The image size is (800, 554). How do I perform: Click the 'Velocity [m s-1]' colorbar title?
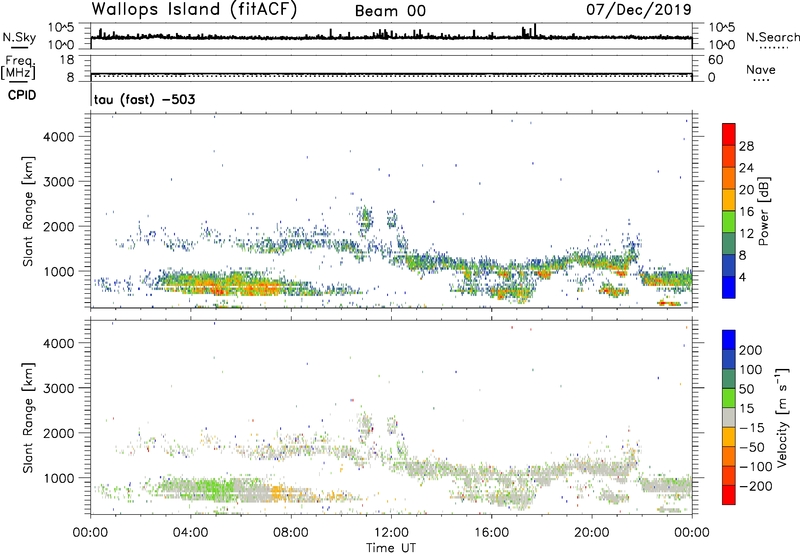pos(781,417)
